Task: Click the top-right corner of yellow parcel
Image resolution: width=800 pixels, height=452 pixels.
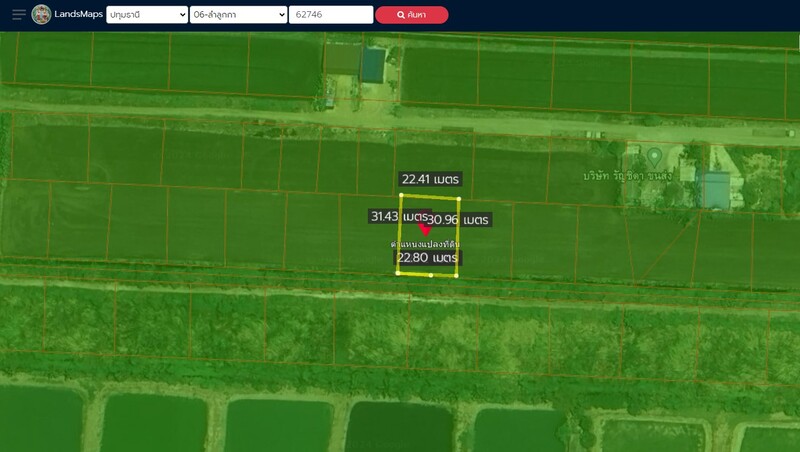Action: (458, 198)
